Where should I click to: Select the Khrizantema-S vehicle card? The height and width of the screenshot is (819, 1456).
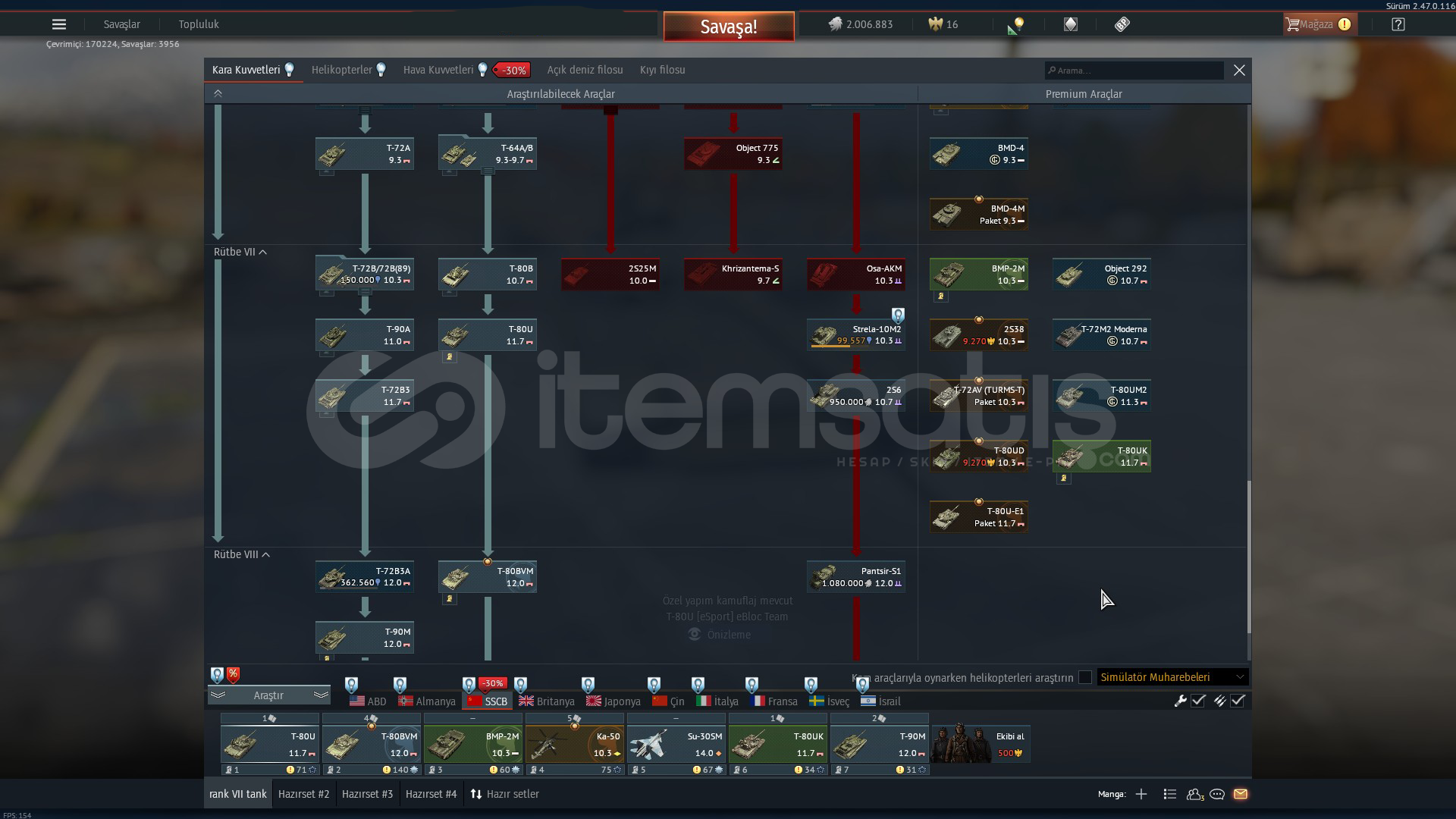733,275
